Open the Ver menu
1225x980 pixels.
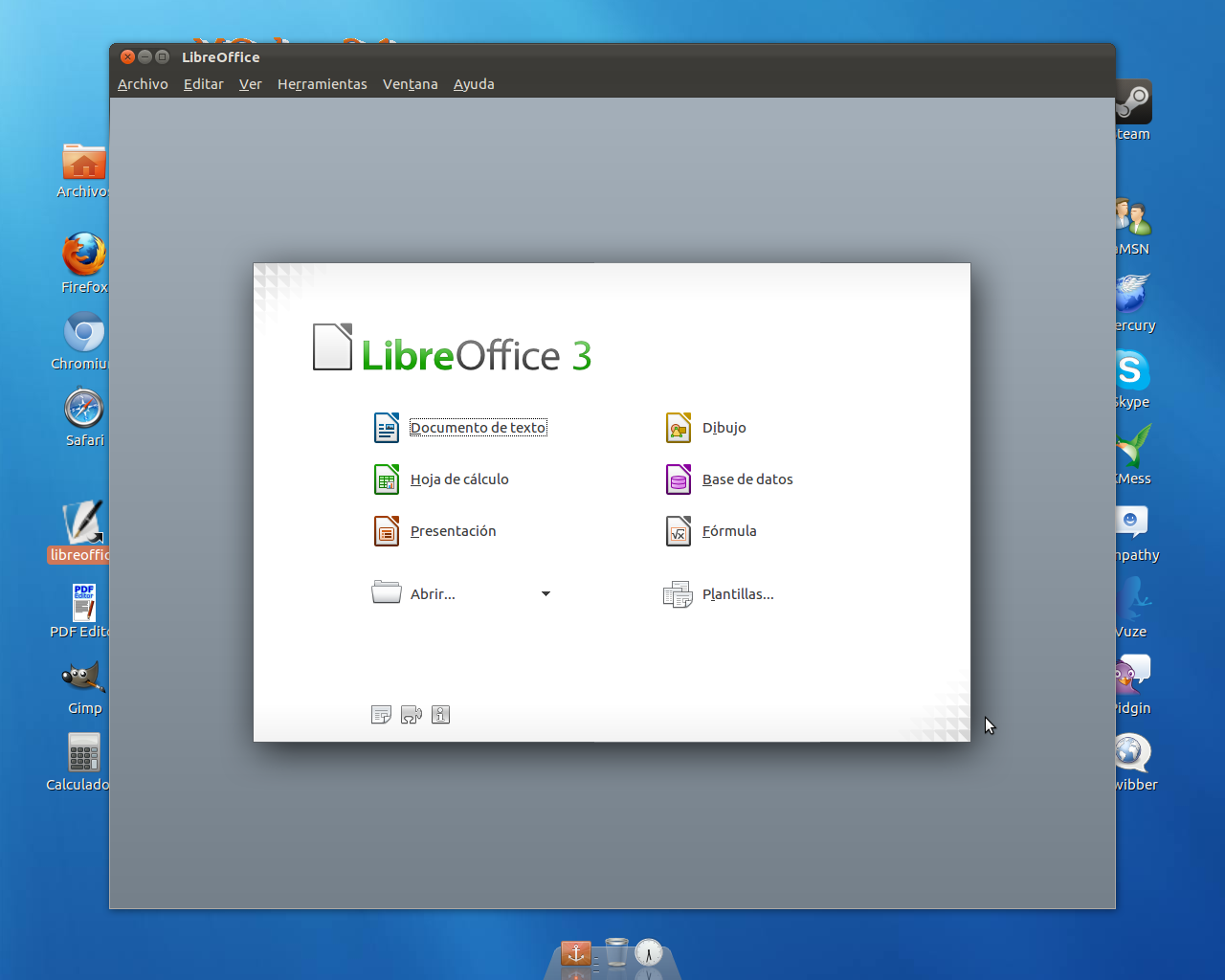250,84
